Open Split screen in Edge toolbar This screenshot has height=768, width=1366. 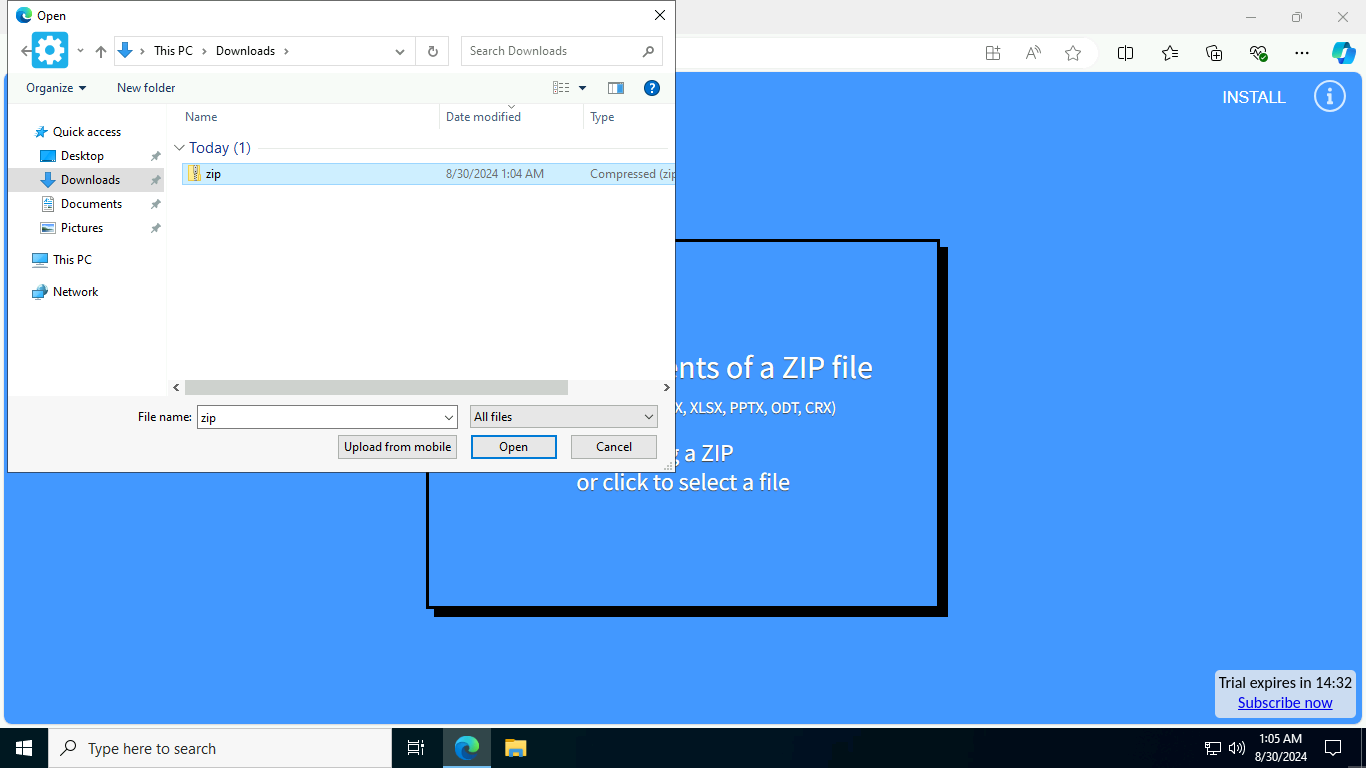(1125, 53)
